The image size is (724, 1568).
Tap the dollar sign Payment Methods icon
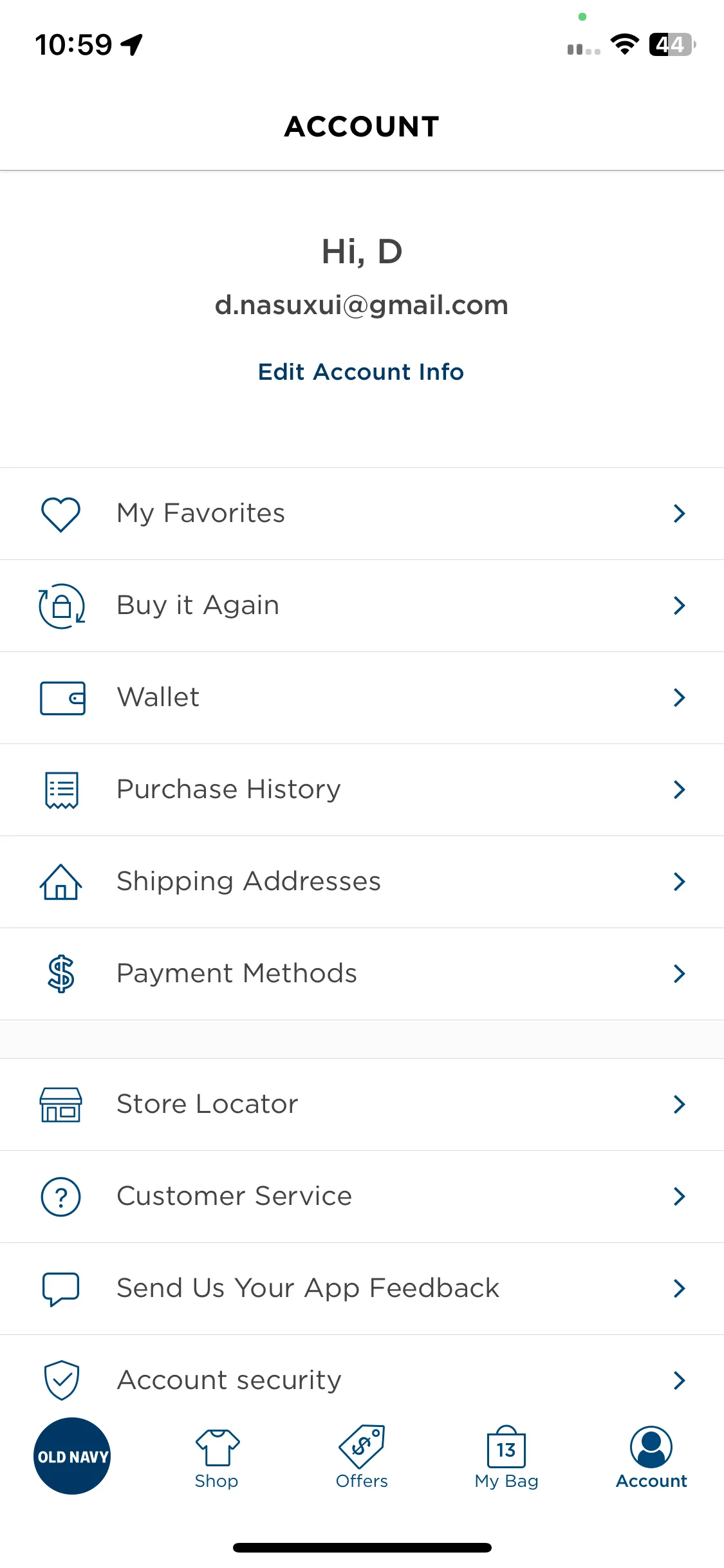click(61, 974)
